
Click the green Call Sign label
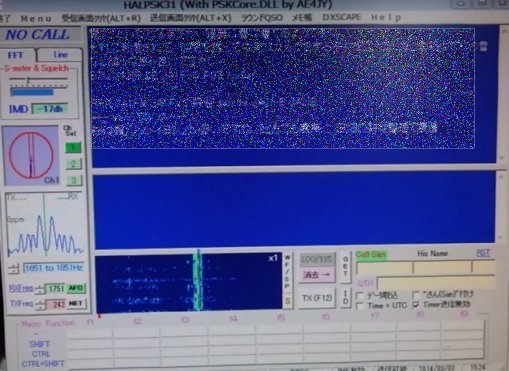click(371, 254)
